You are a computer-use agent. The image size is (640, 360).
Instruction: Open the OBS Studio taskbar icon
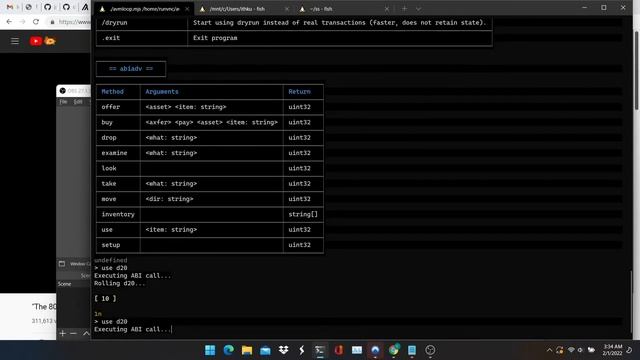(x=430, y=350)
